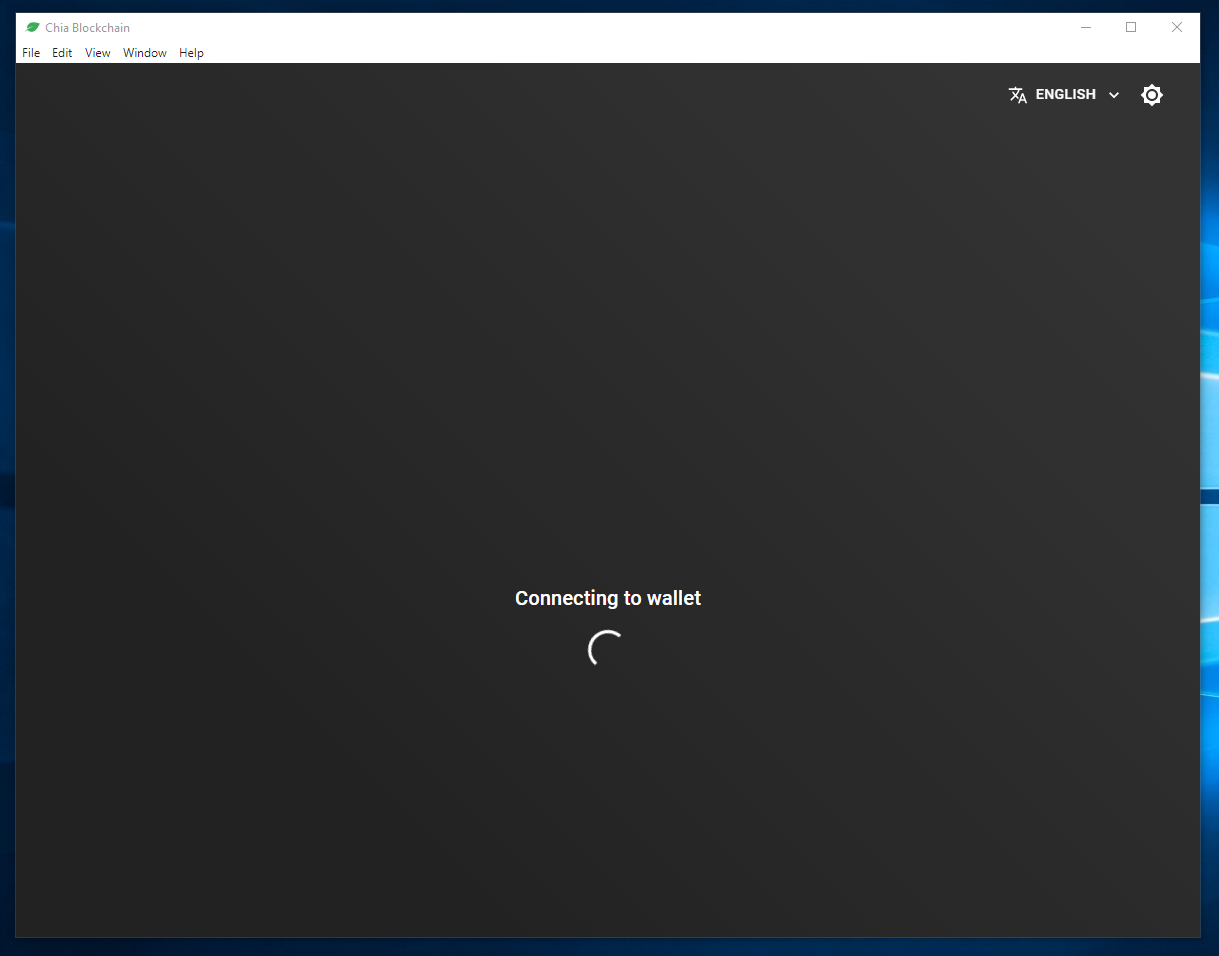Open the ENGLISH language dropdown
1219x956 pixels.
[x=1064, y=95]
